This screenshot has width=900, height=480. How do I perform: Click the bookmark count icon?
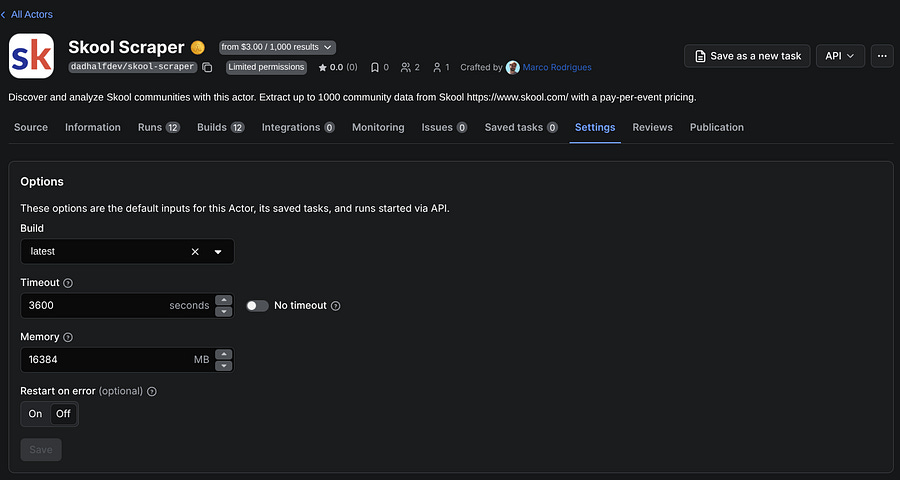coord(375,68)
